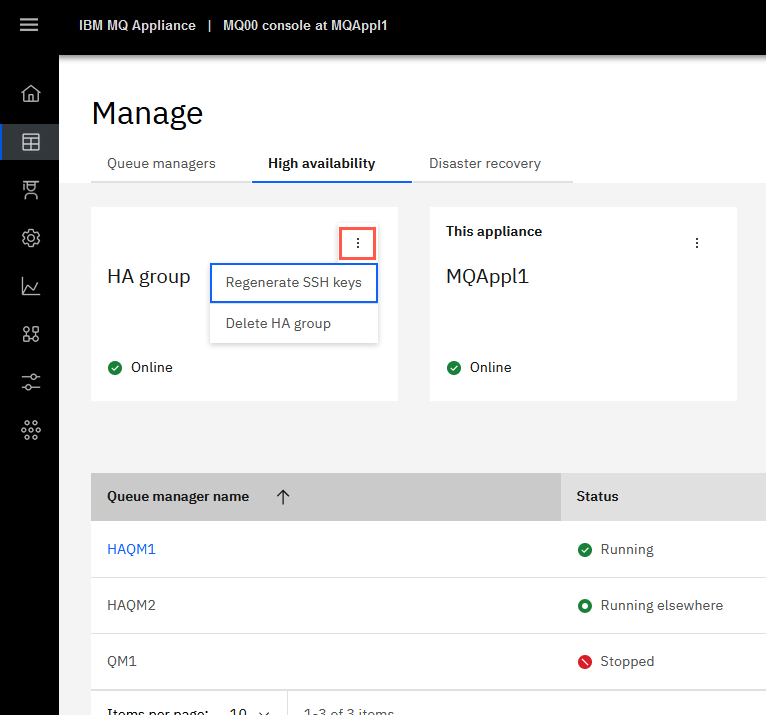Open the line chart monitoring sidebar icon
Viewport: 766px width, 715px height.
click(31, 286)
